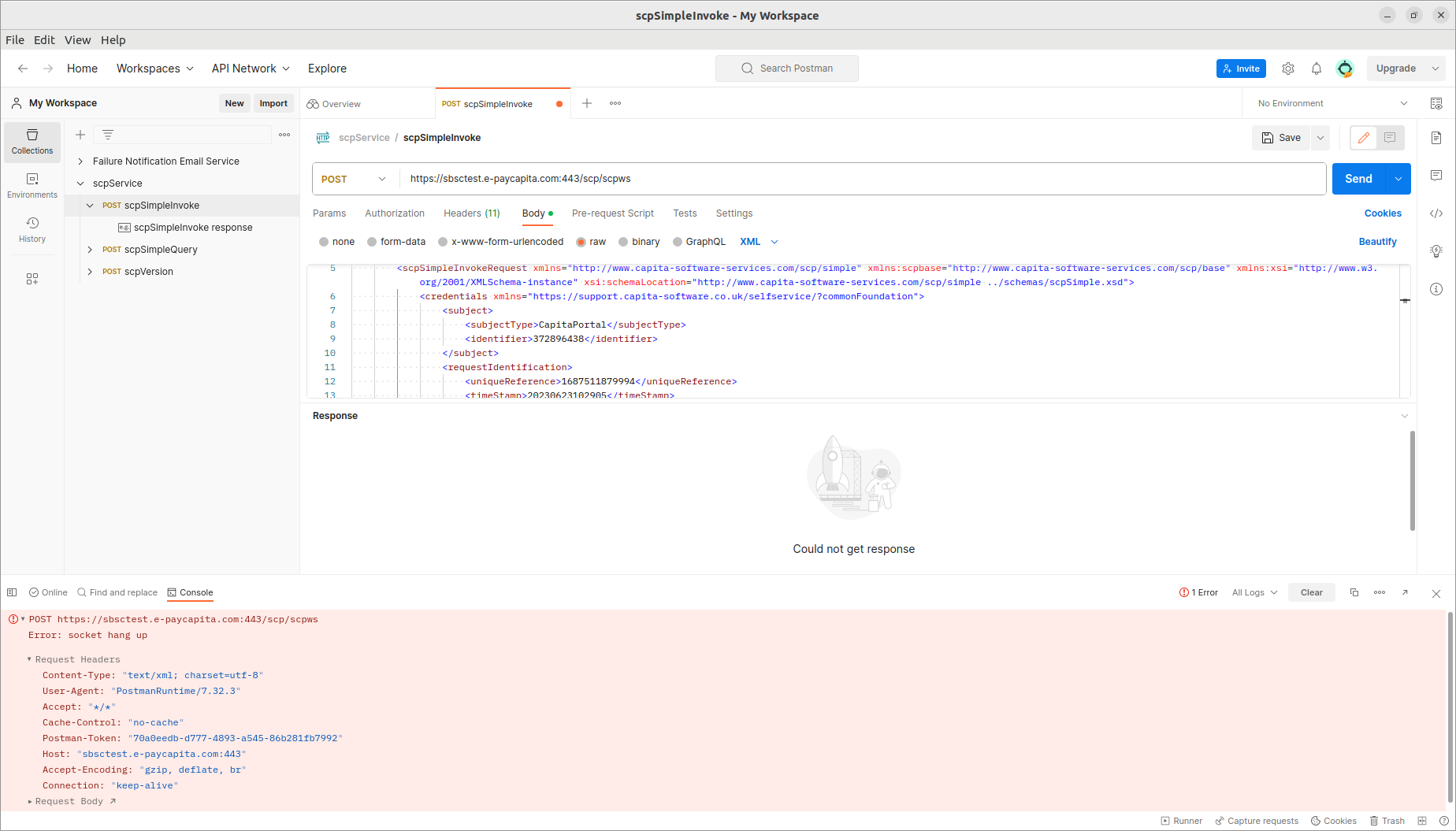This screenshot has width=1456, height=831.
Task: Open the File menu
Action: pos(15,40)
